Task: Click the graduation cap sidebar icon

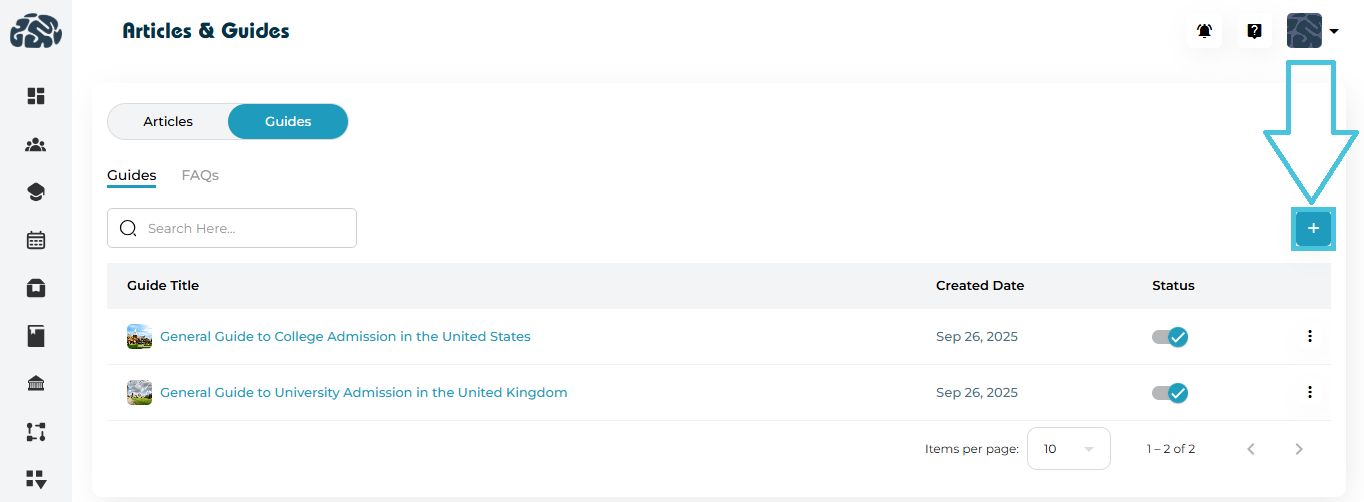Action: coord(36,192)
